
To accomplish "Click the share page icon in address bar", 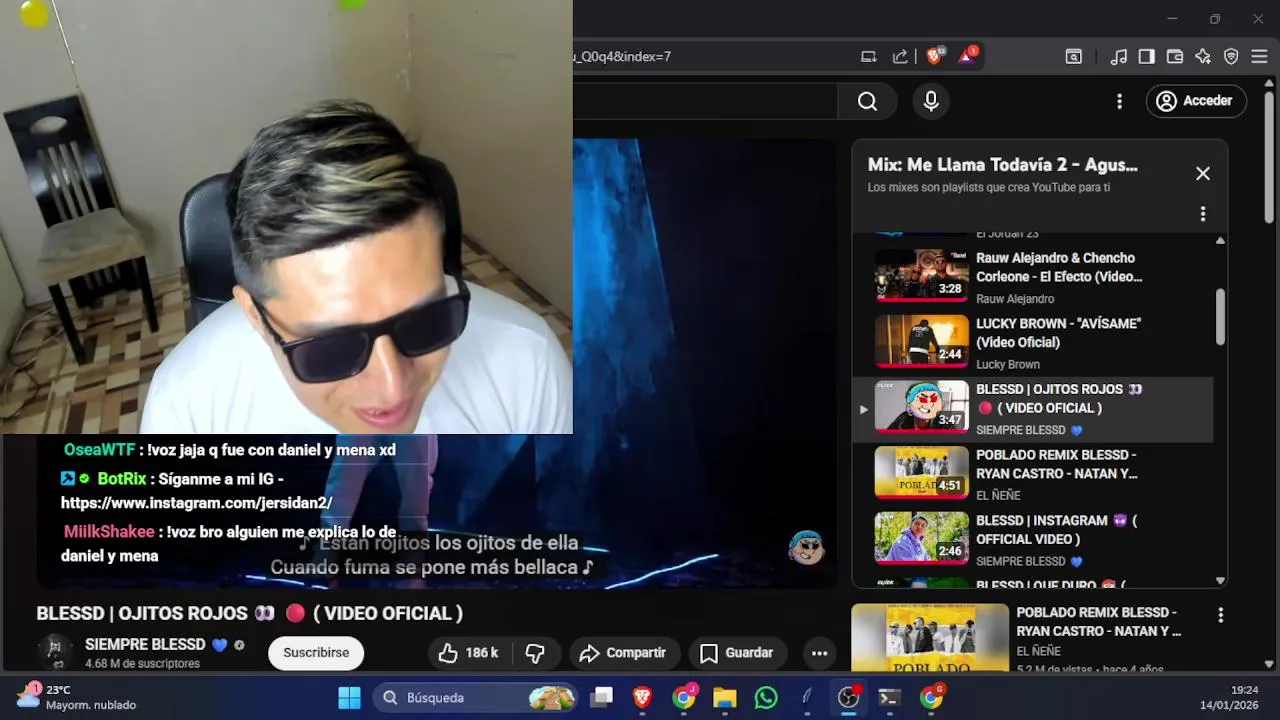I will pos(900,56).
